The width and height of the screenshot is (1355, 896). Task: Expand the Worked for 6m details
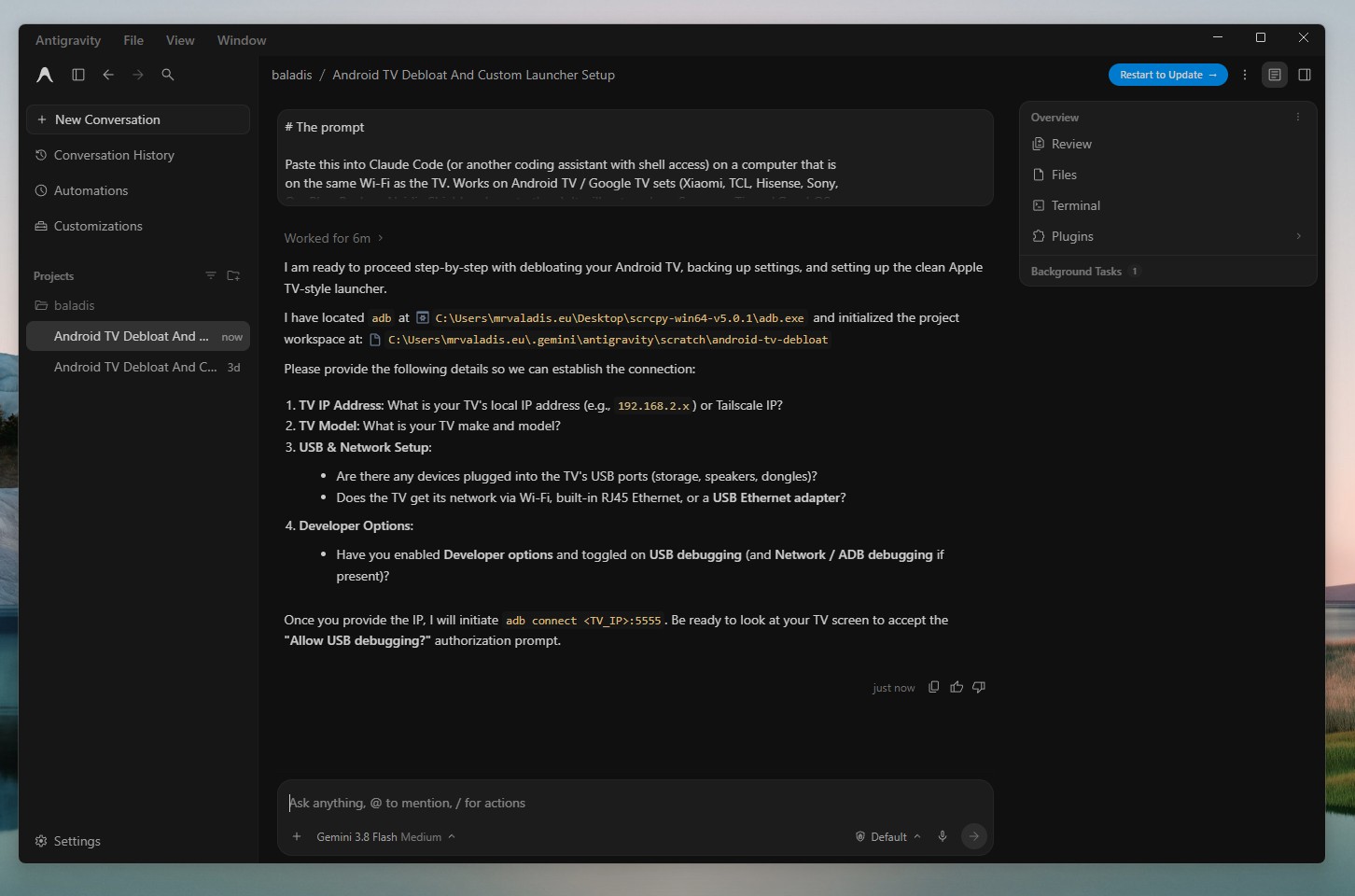tap(334, 238)
